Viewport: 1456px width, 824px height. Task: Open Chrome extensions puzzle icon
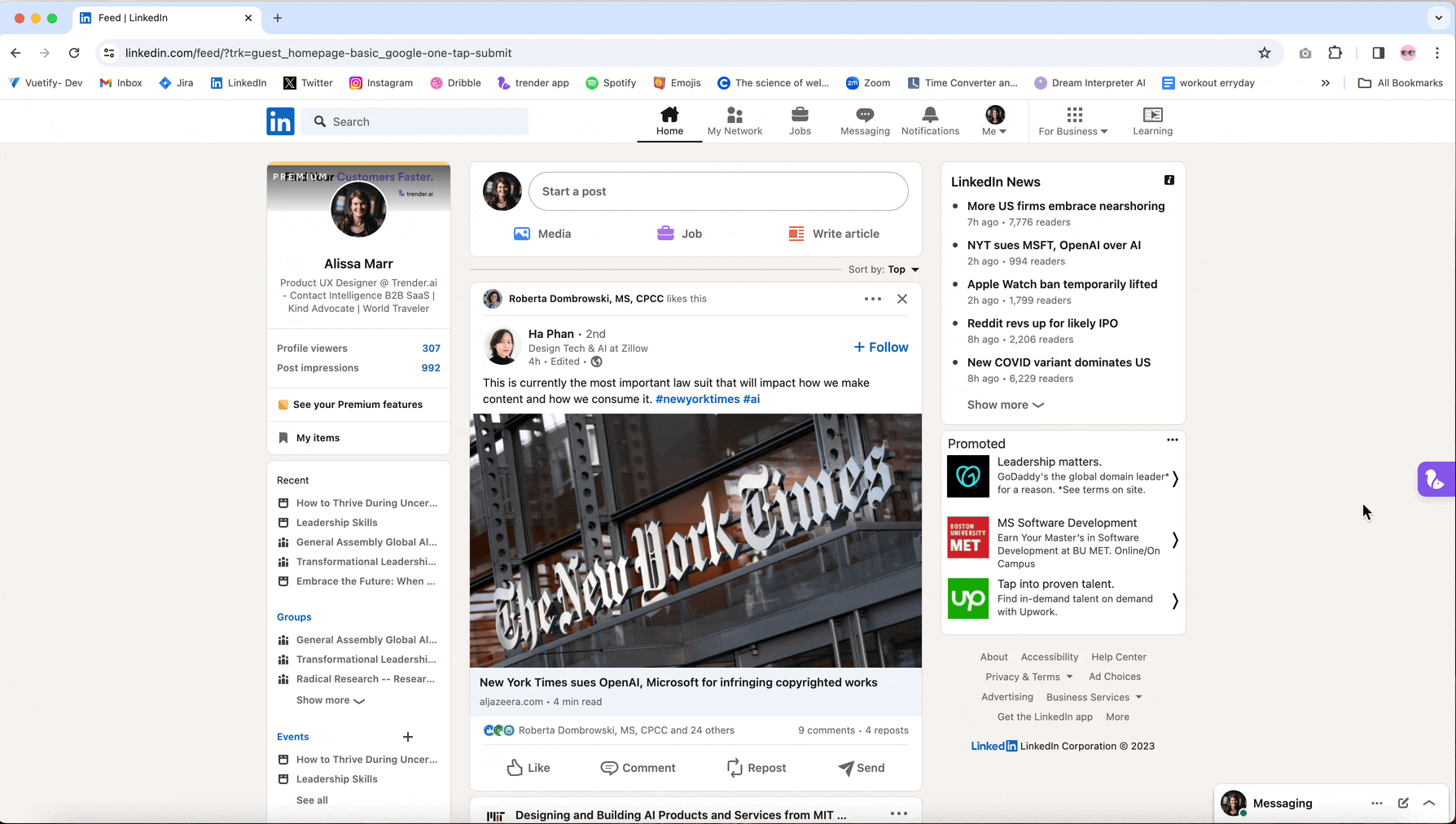coord(1335,53)
